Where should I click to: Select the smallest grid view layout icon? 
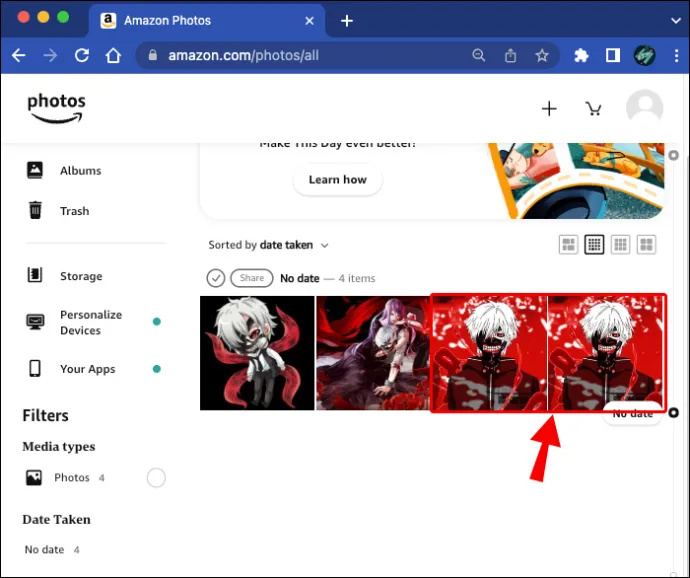[594, 244]
